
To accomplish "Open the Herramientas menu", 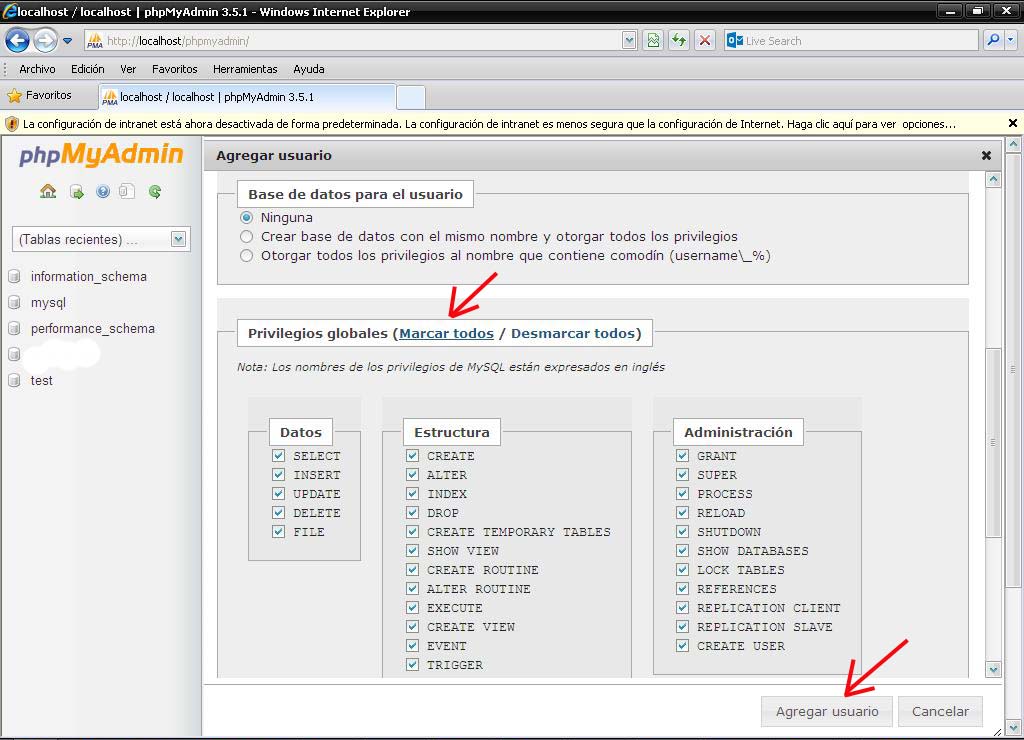I will click(x=245, y=69).
